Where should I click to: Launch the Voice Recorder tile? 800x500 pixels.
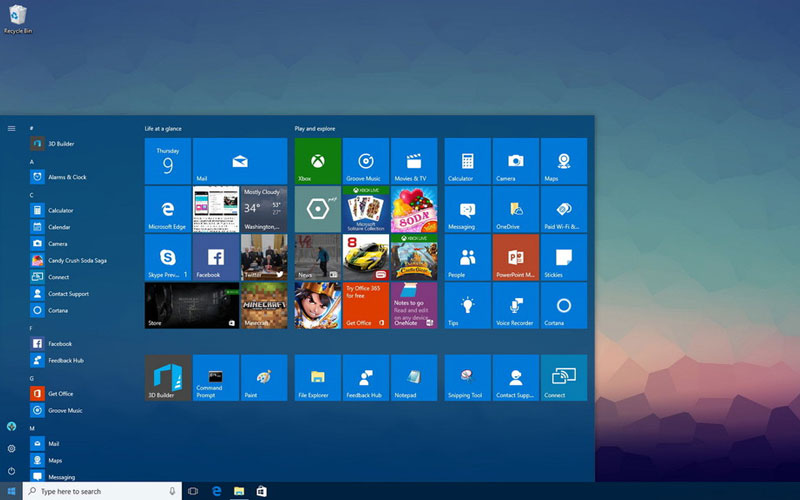515,305
